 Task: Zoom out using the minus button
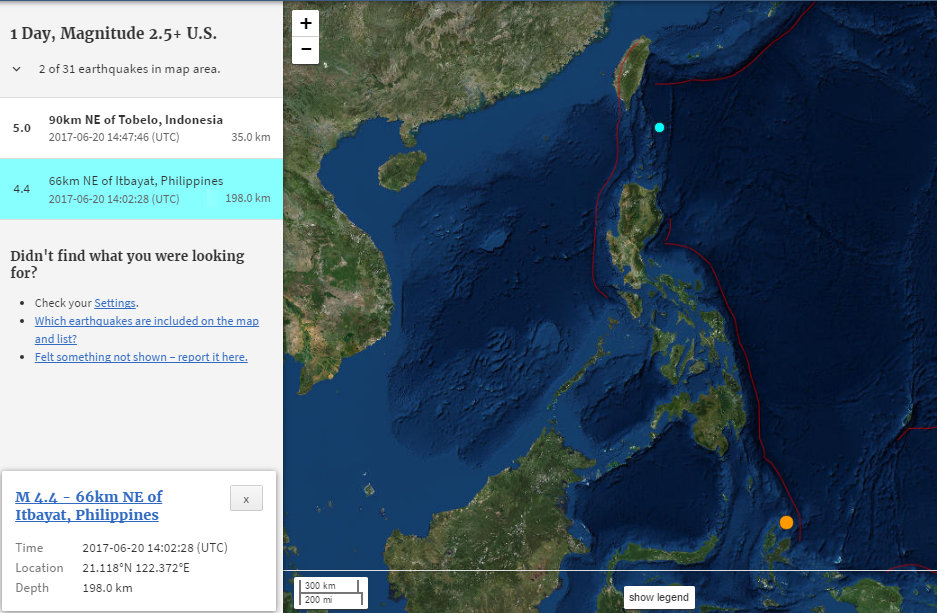305,48
